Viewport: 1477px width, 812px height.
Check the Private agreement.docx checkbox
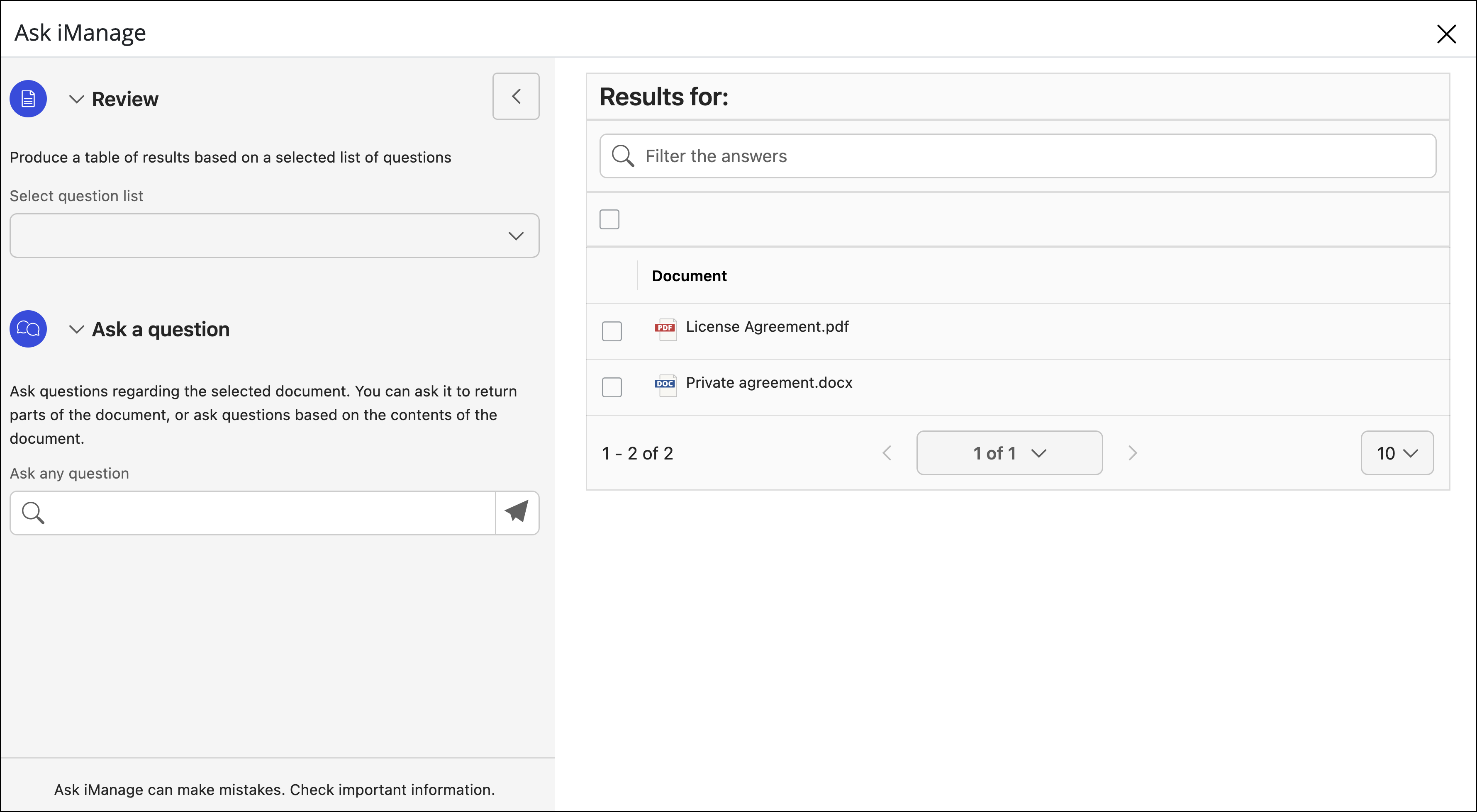pyautogui.click(x=612, y=387)
